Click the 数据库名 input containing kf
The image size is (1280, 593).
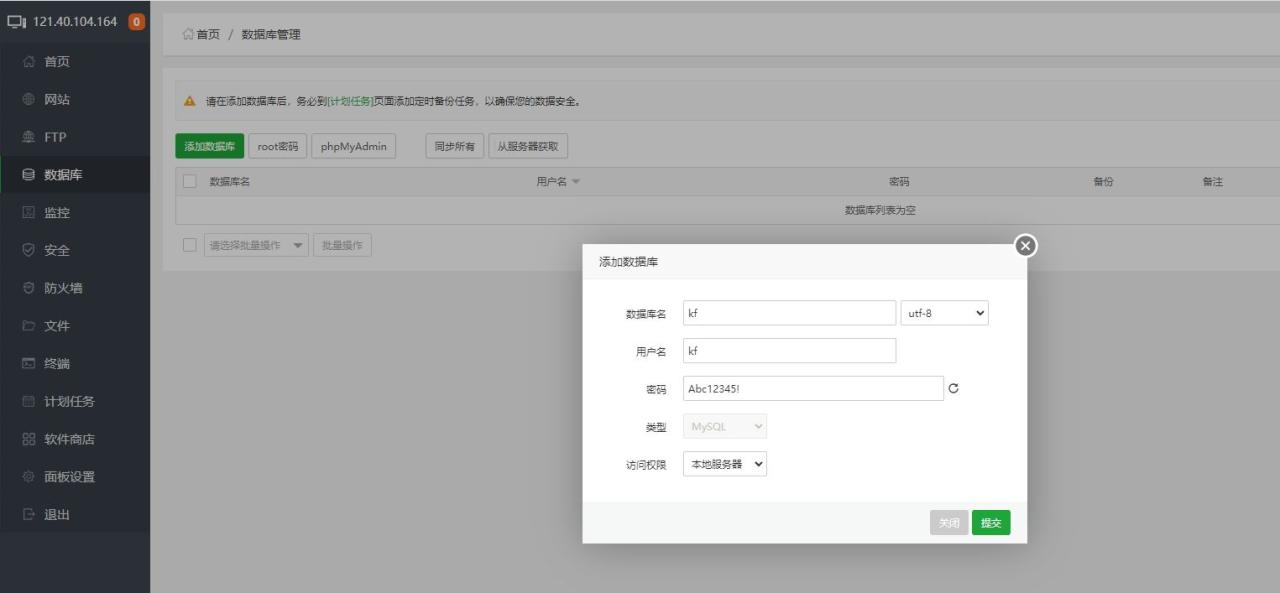(789, 312)
